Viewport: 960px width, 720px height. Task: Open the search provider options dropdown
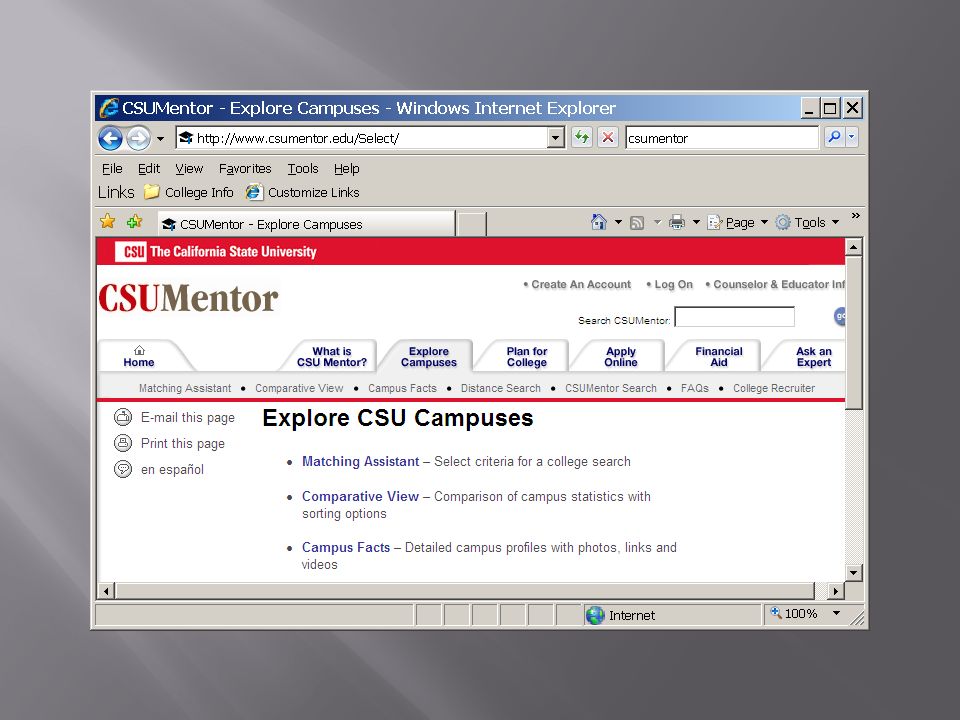coord(852,137)
